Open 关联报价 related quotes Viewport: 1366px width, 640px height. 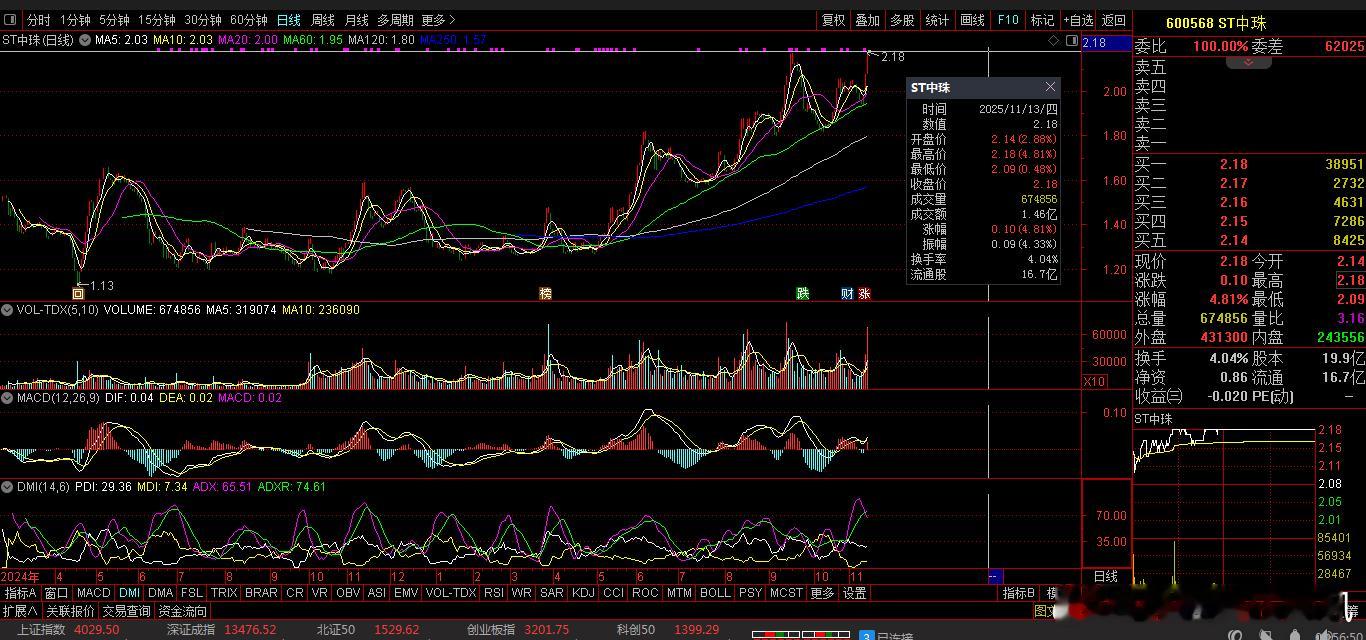pyautogui.click(x=71, y=611)
